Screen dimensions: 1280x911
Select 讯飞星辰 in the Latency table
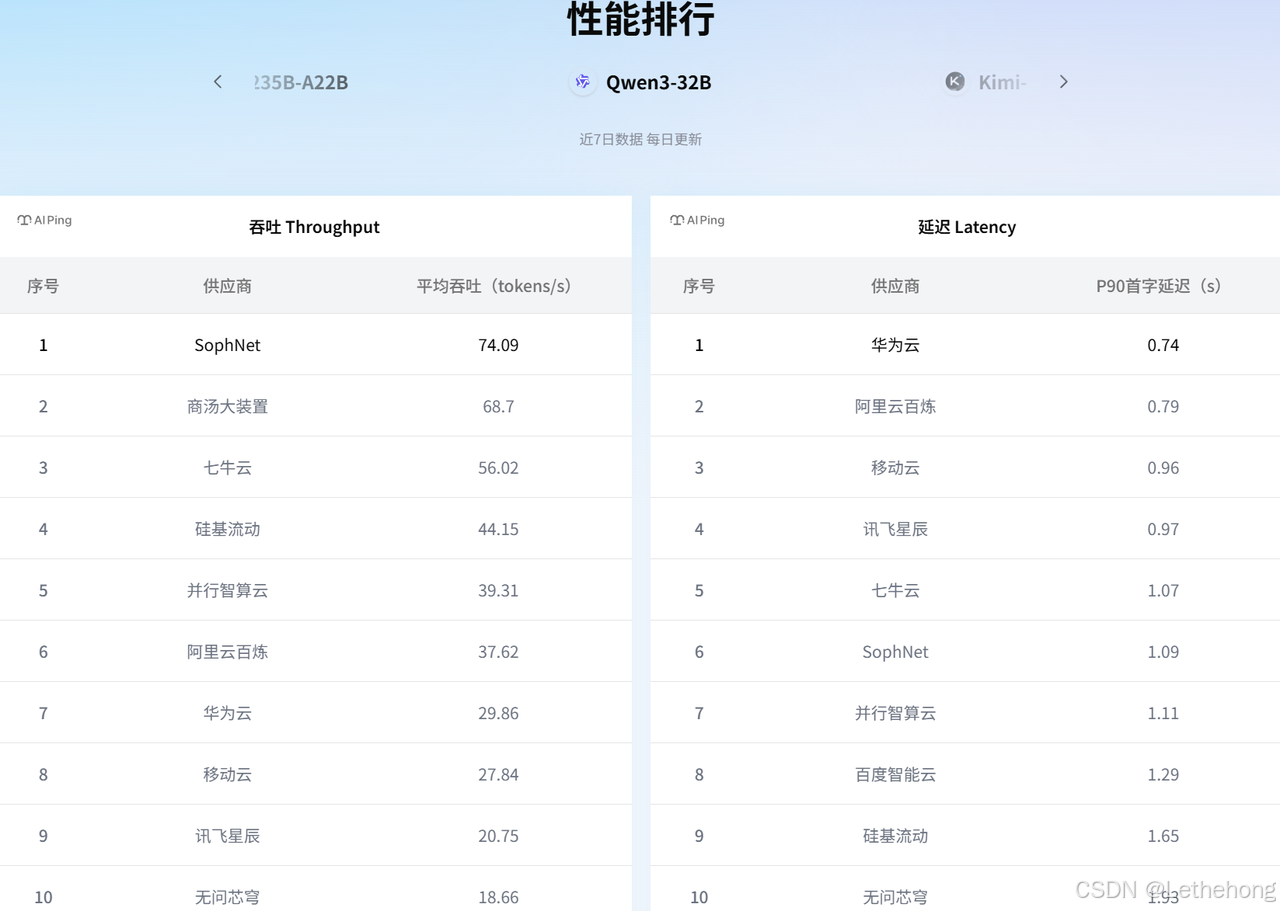click(x=895, y=529)
